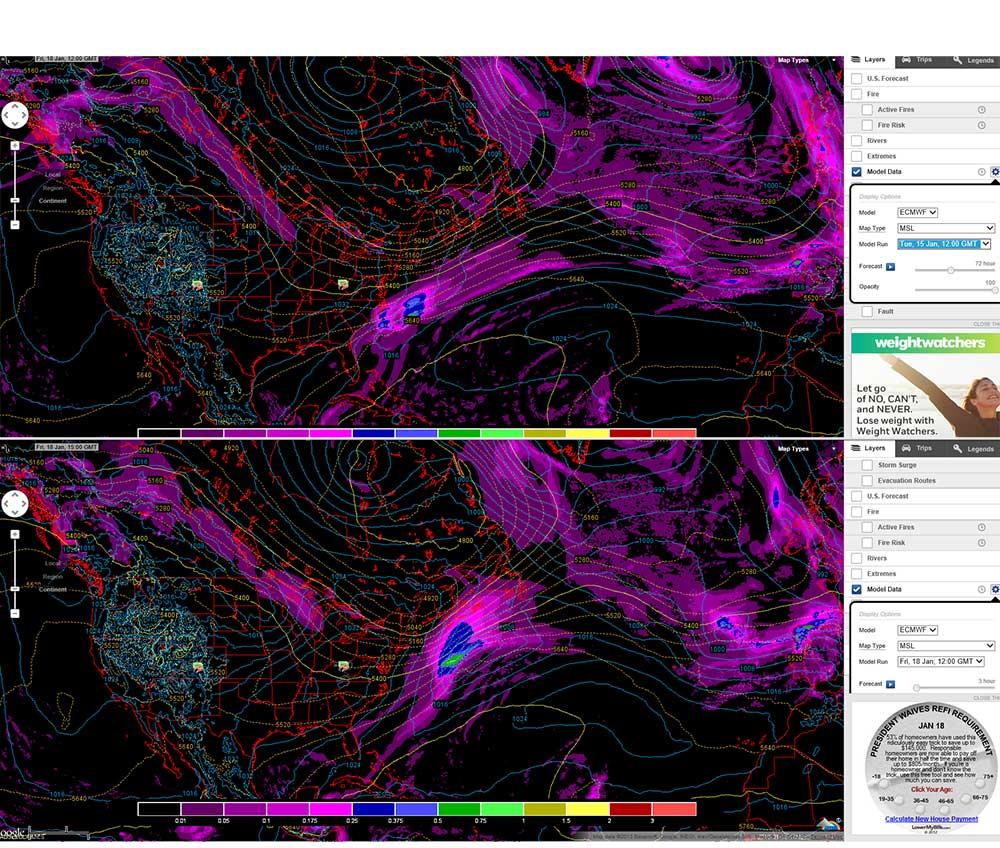This screenshot has height=848, width=1000.
Task: Enable U.S. Forecast layer in top panel
Action: pyautogui.click(x=857, y=78)
